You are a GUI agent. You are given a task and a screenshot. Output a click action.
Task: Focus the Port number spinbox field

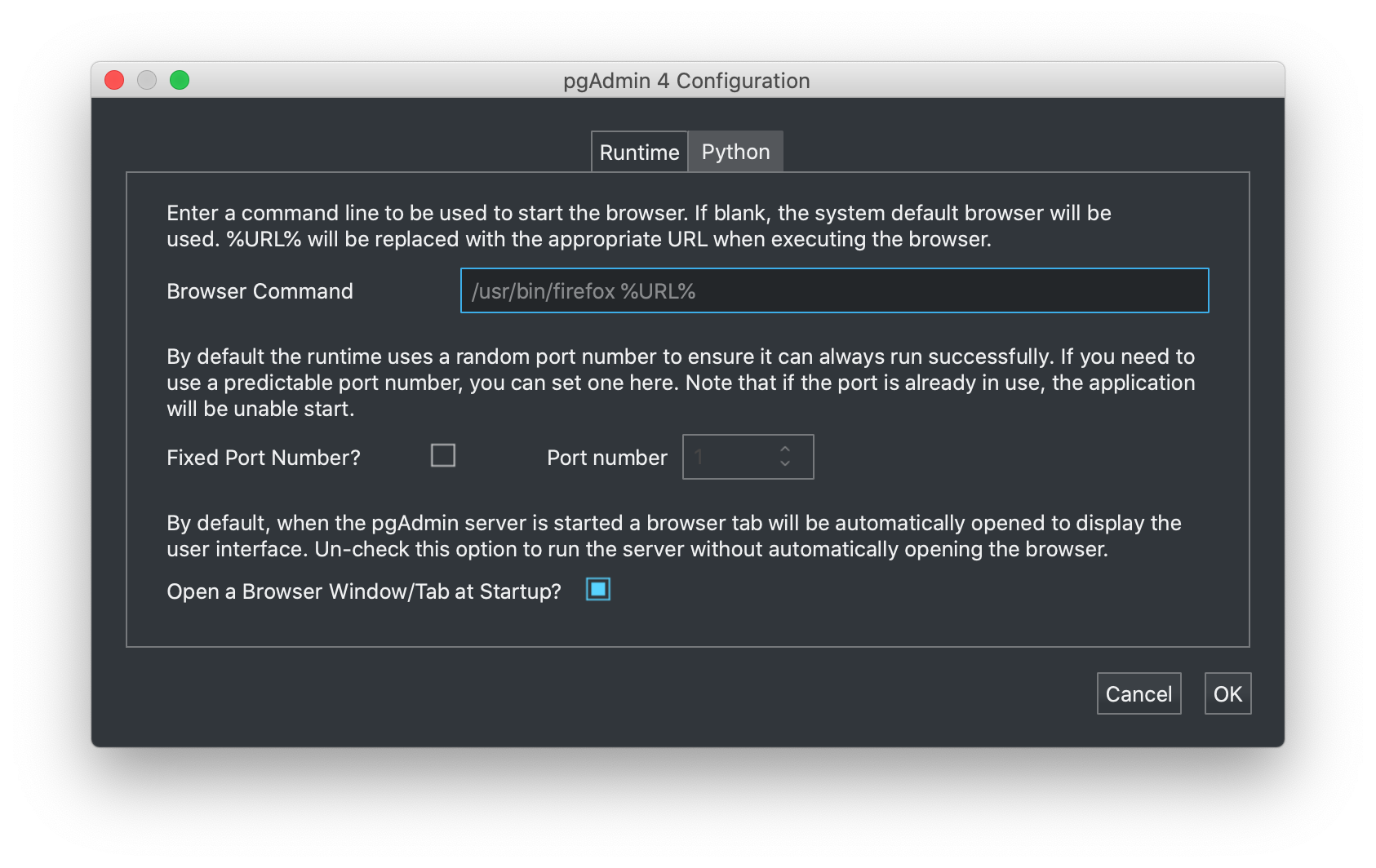point(726,457)
